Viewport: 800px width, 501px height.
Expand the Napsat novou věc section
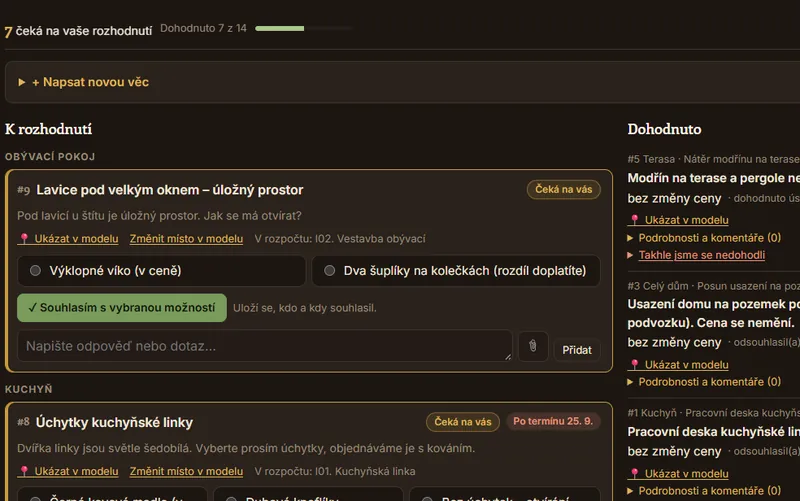84,82
